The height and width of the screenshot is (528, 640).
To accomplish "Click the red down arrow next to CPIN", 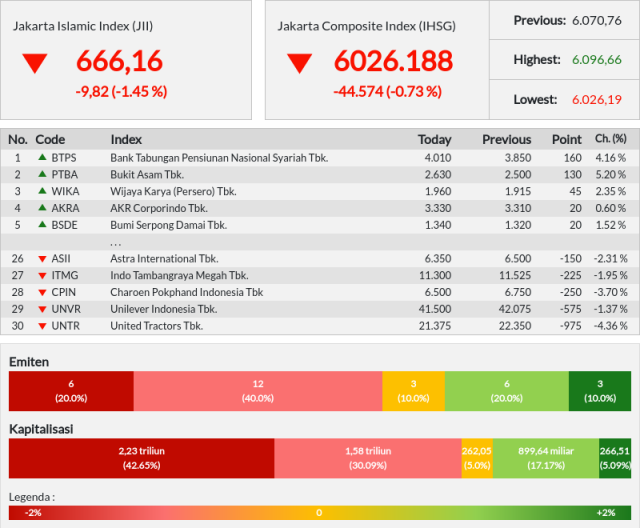I will click(x=42, y=293).
